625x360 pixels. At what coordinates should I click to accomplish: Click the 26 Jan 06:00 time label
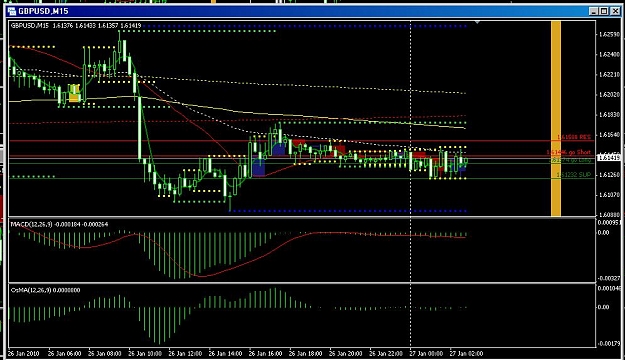65,353
